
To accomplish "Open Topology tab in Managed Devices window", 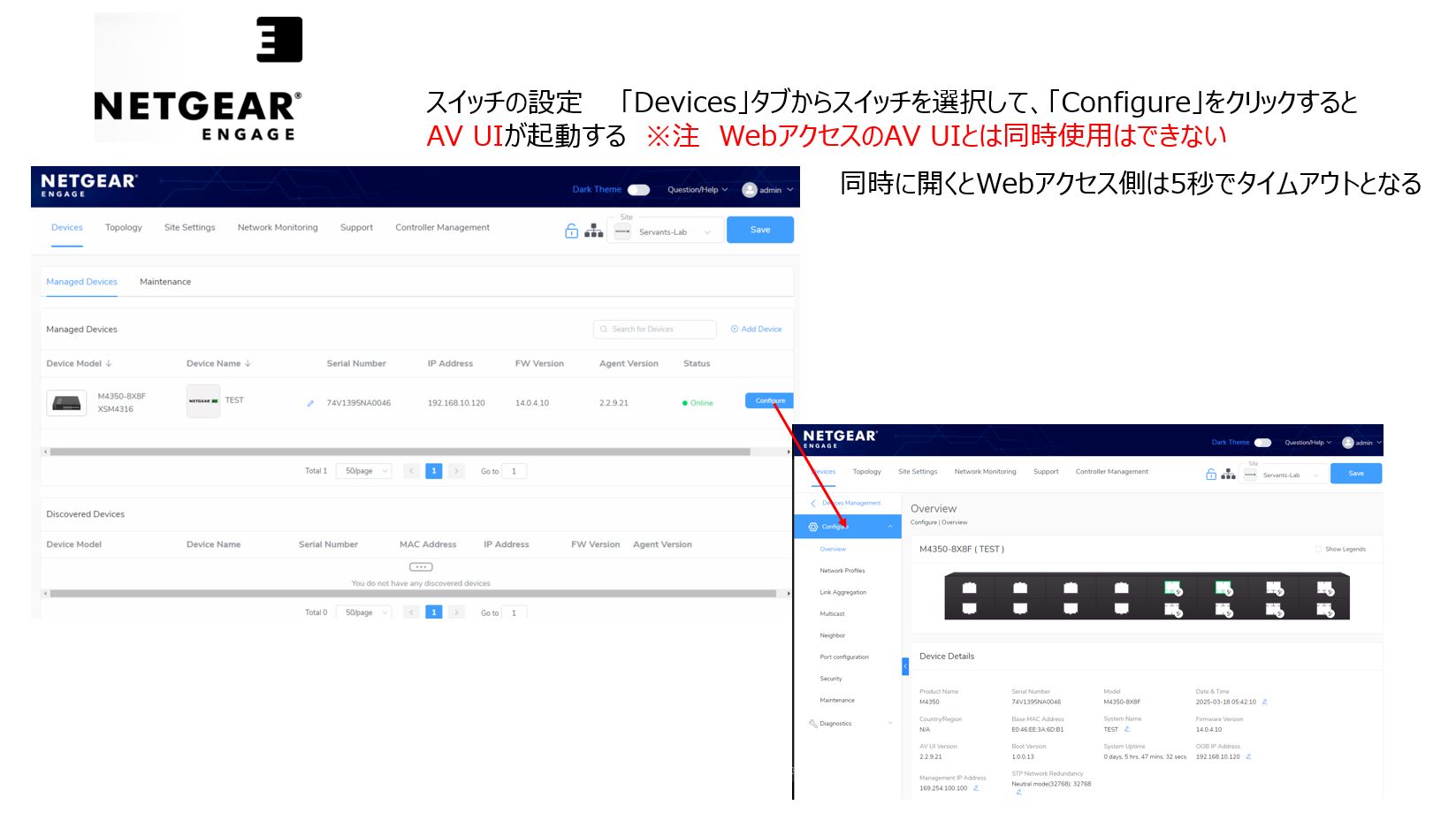I will (124, 228).
